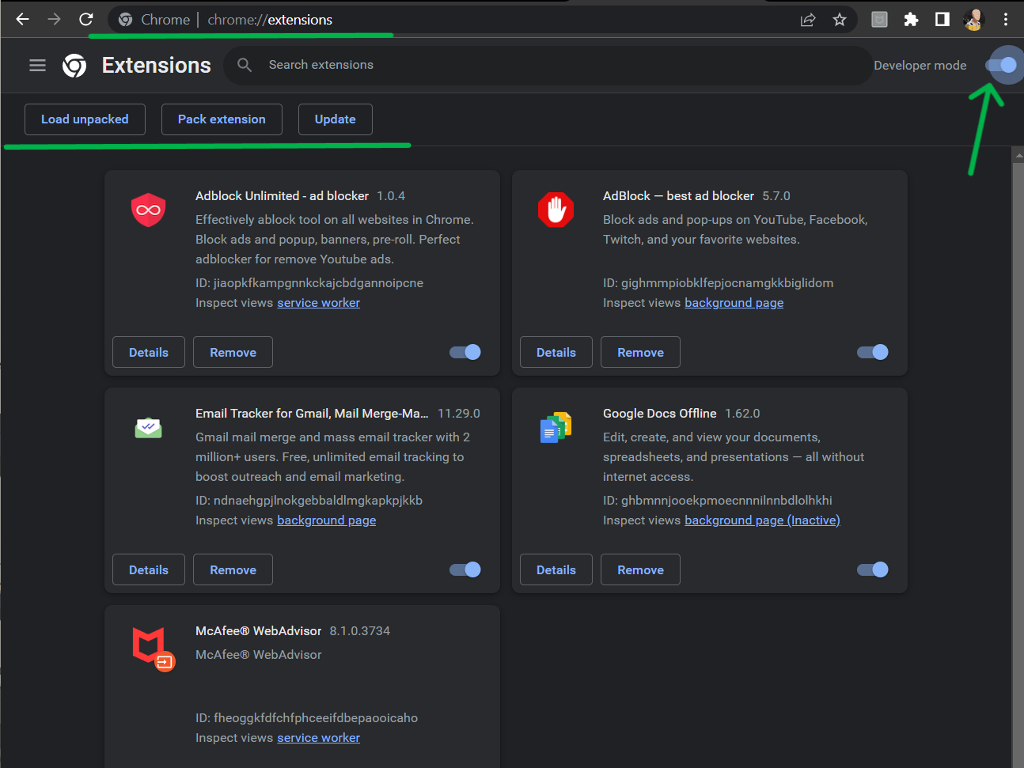Click Load unpacked button
The height and width of the screenshot is (768, 1024).
(85, 119)
